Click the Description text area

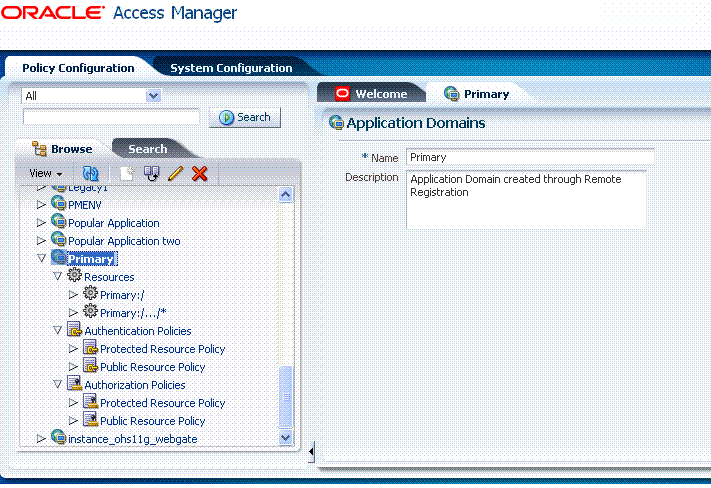(526, 200)
